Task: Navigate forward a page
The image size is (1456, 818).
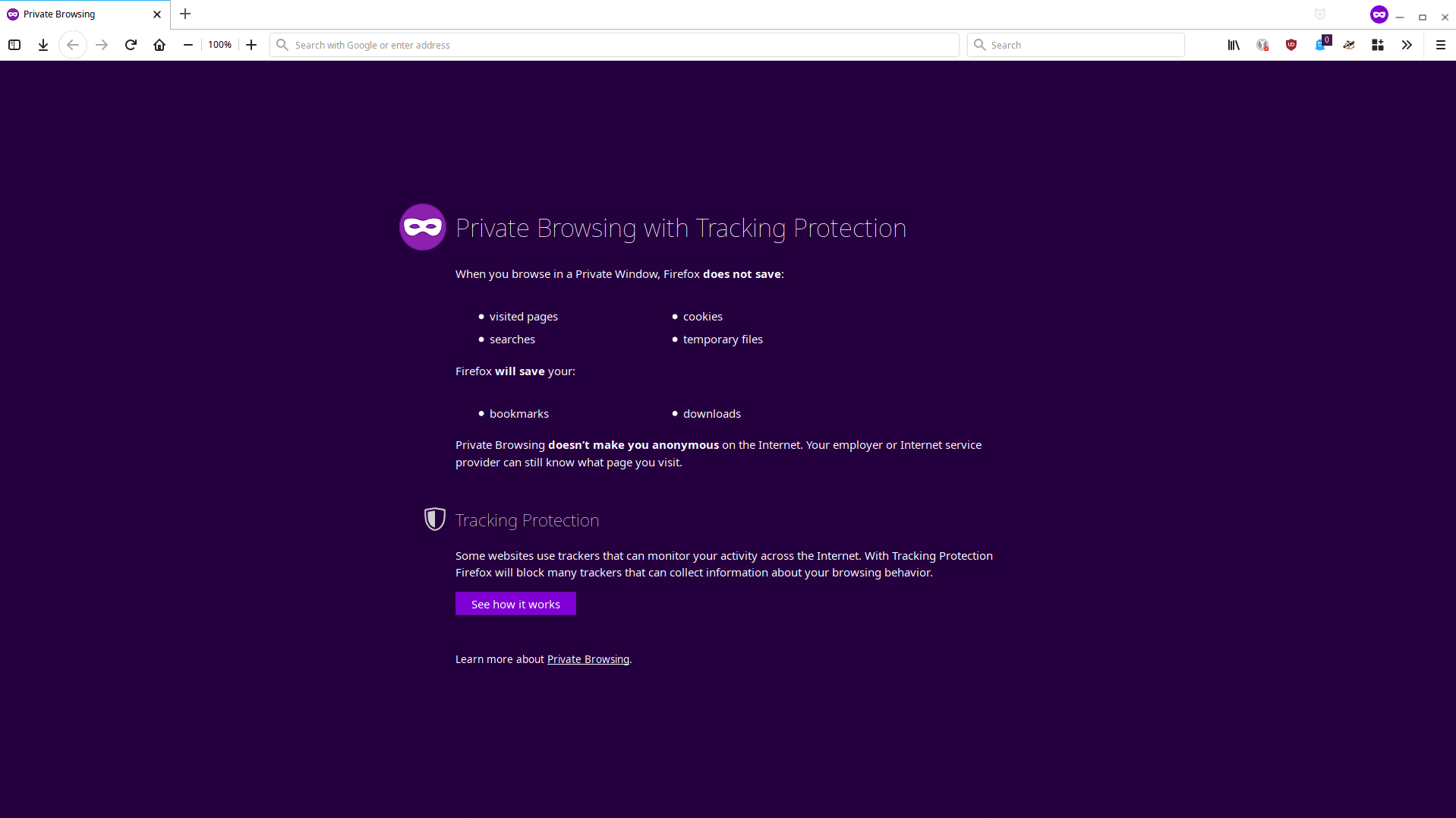Action: (102, 45)
